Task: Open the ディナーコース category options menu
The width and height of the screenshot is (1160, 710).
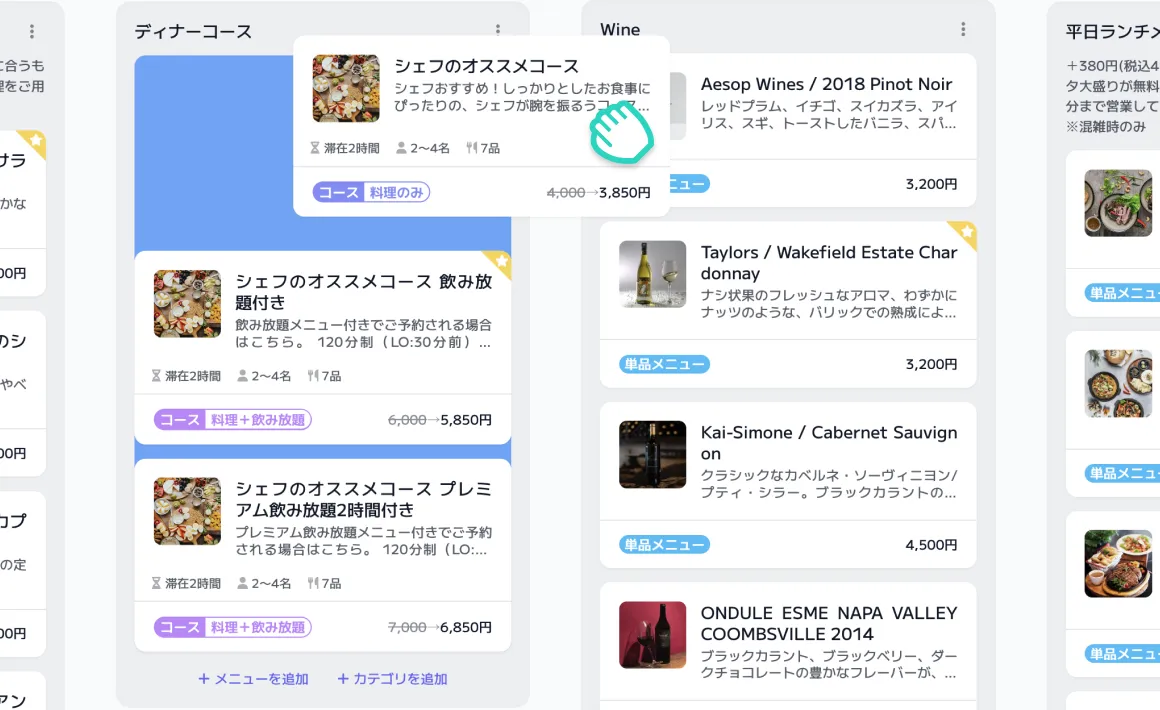Action: 498,31
